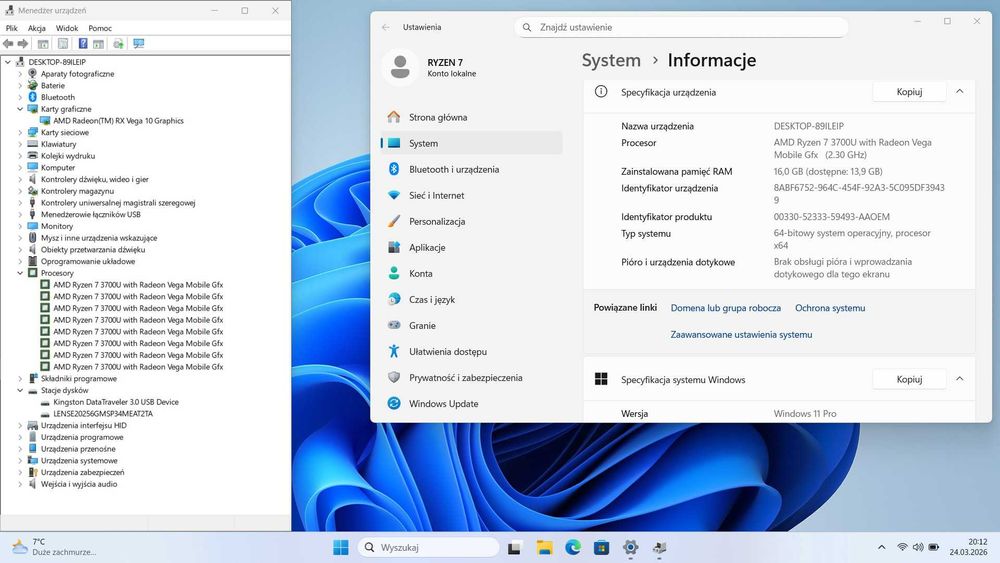Open the Widok menu

(x=66, y=28)
